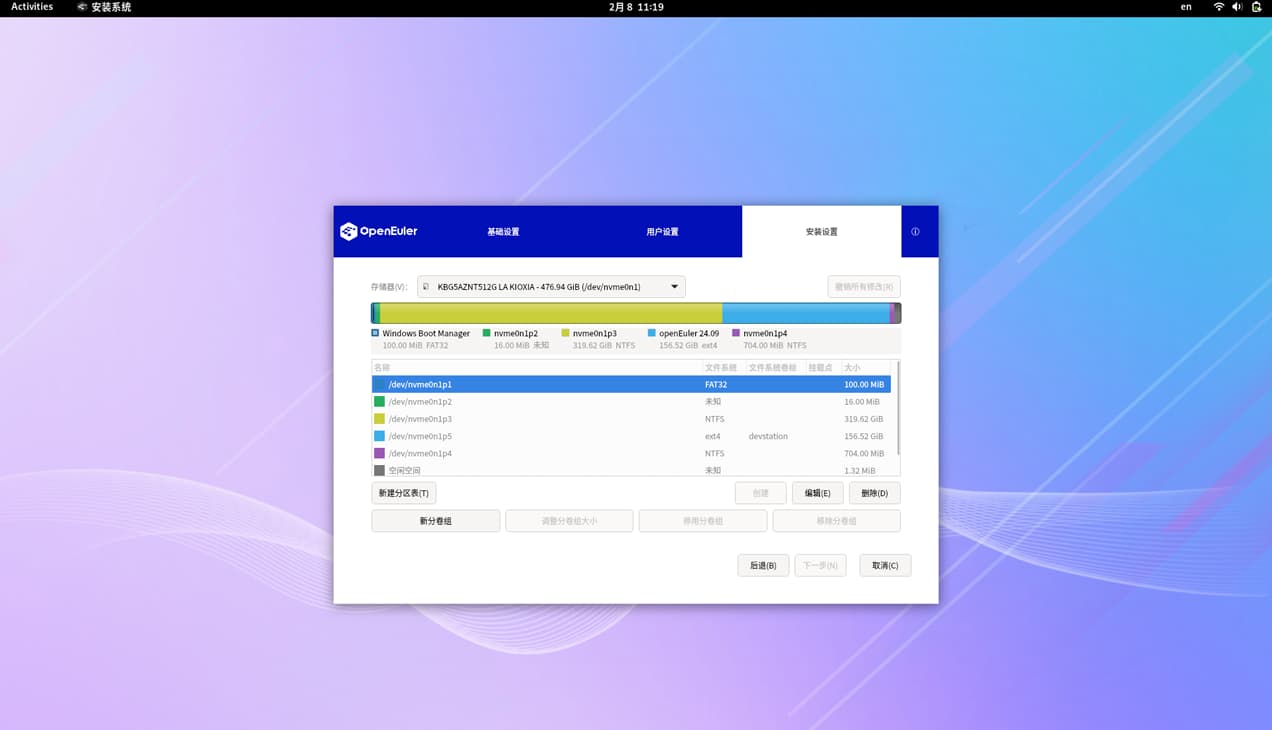Click the 删除(D) button
This screenshot has height=730, width=1272.
[x=874, y=493]
